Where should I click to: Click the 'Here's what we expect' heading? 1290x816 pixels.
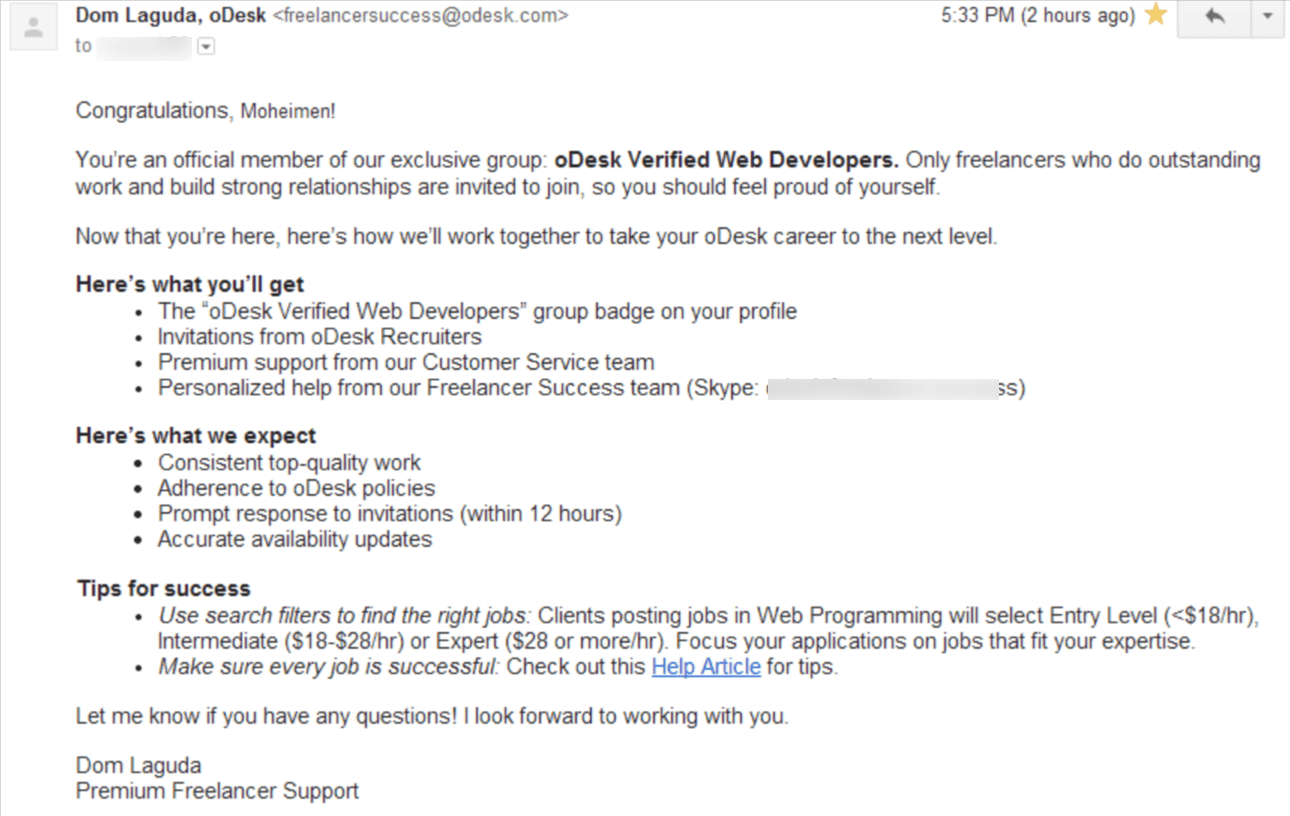pyautogui.click(x=196, y=436)
